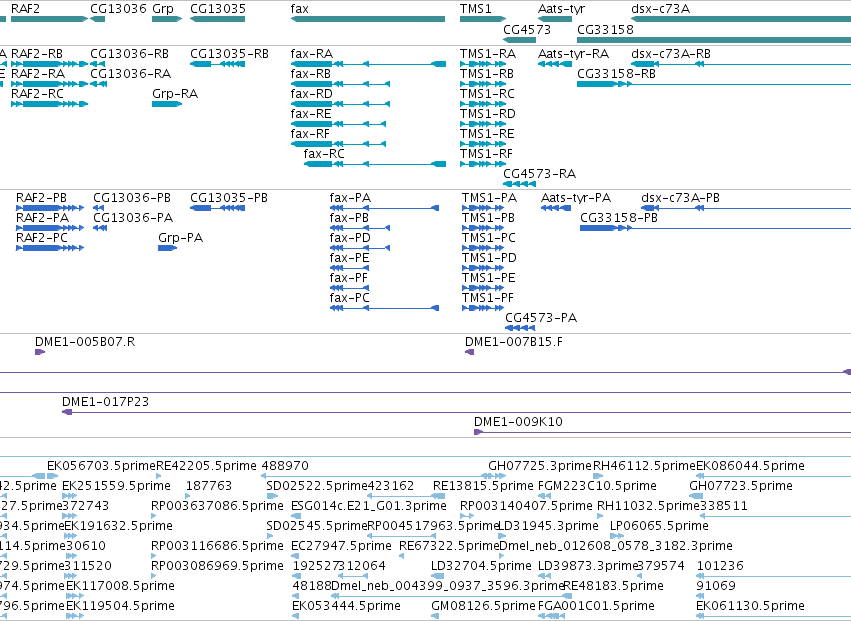This screenshot has height=621, width=851.
Task: Click the fax-RD transcript label
Action: [x=312, y=93]
